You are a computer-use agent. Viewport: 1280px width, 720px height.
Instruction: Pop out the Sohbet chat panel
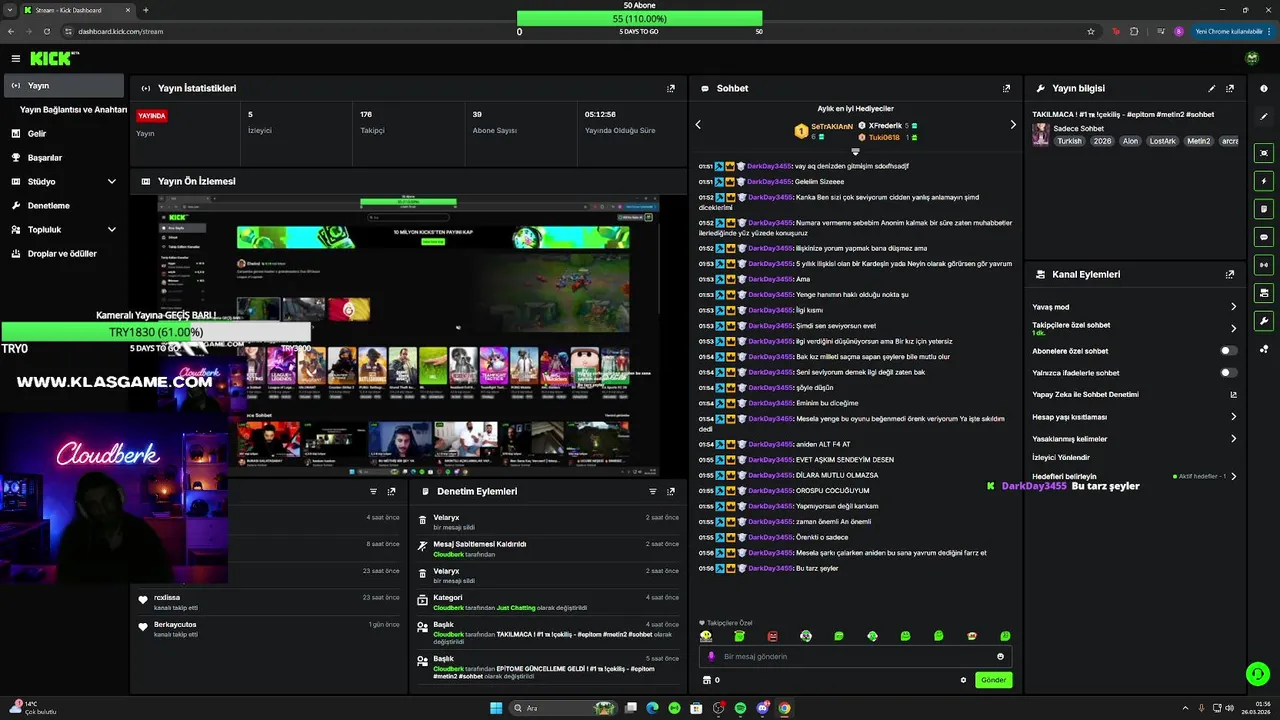coord(1006,88)
